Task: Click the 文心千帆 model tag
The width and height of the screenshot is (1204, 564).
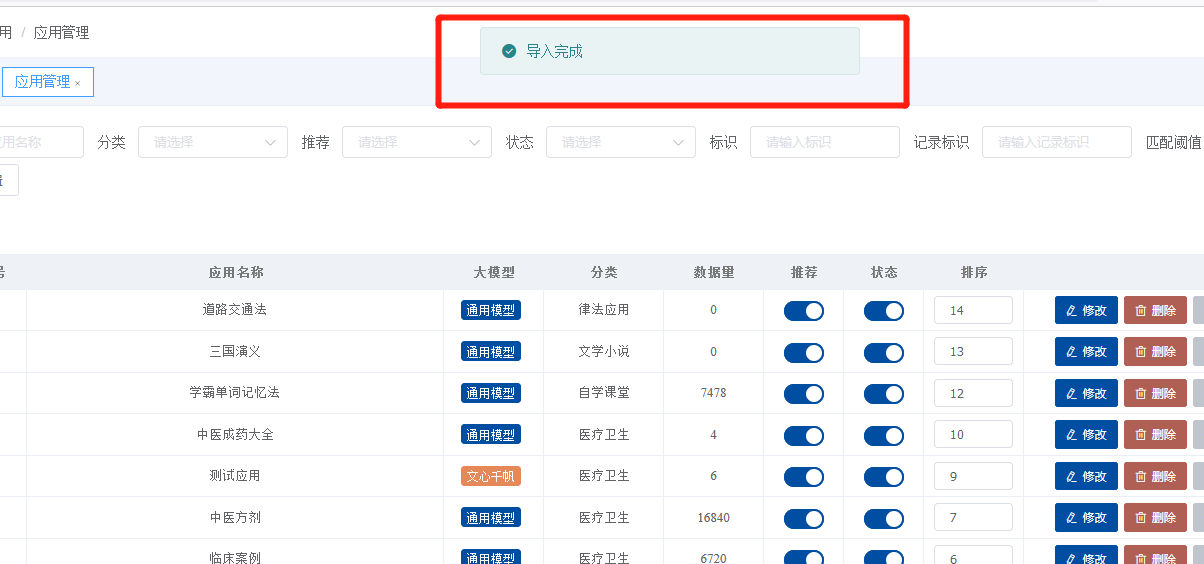Action: point(490,476)
